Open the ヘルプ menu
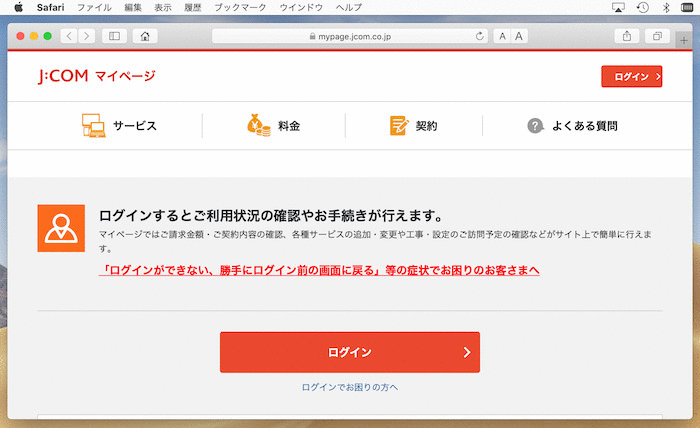The height and width of the screenshot is (428, 700). point(349,7)
